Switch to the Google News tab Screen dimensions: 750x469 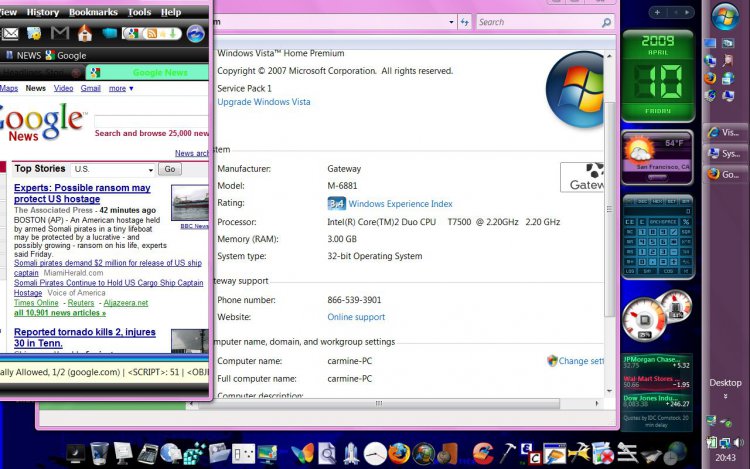pyautogui.click(x=147, y=73)
